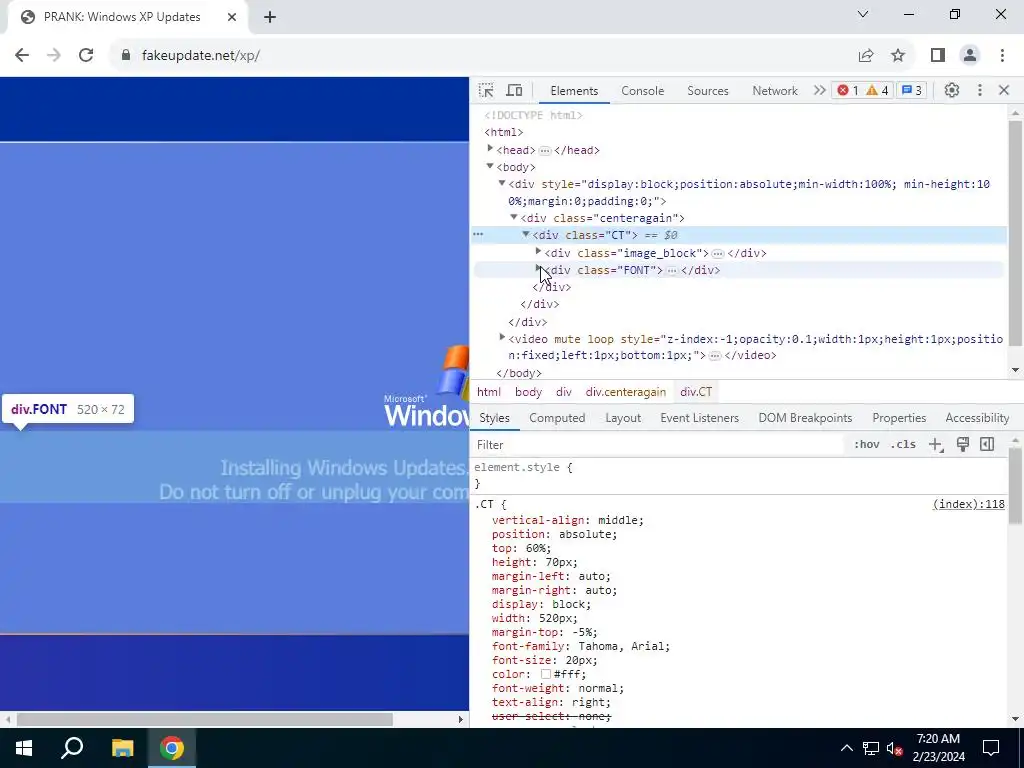This screenshot has height=768, width=1024.
Task: Select the Styles subtab
Action: point(494,418)
